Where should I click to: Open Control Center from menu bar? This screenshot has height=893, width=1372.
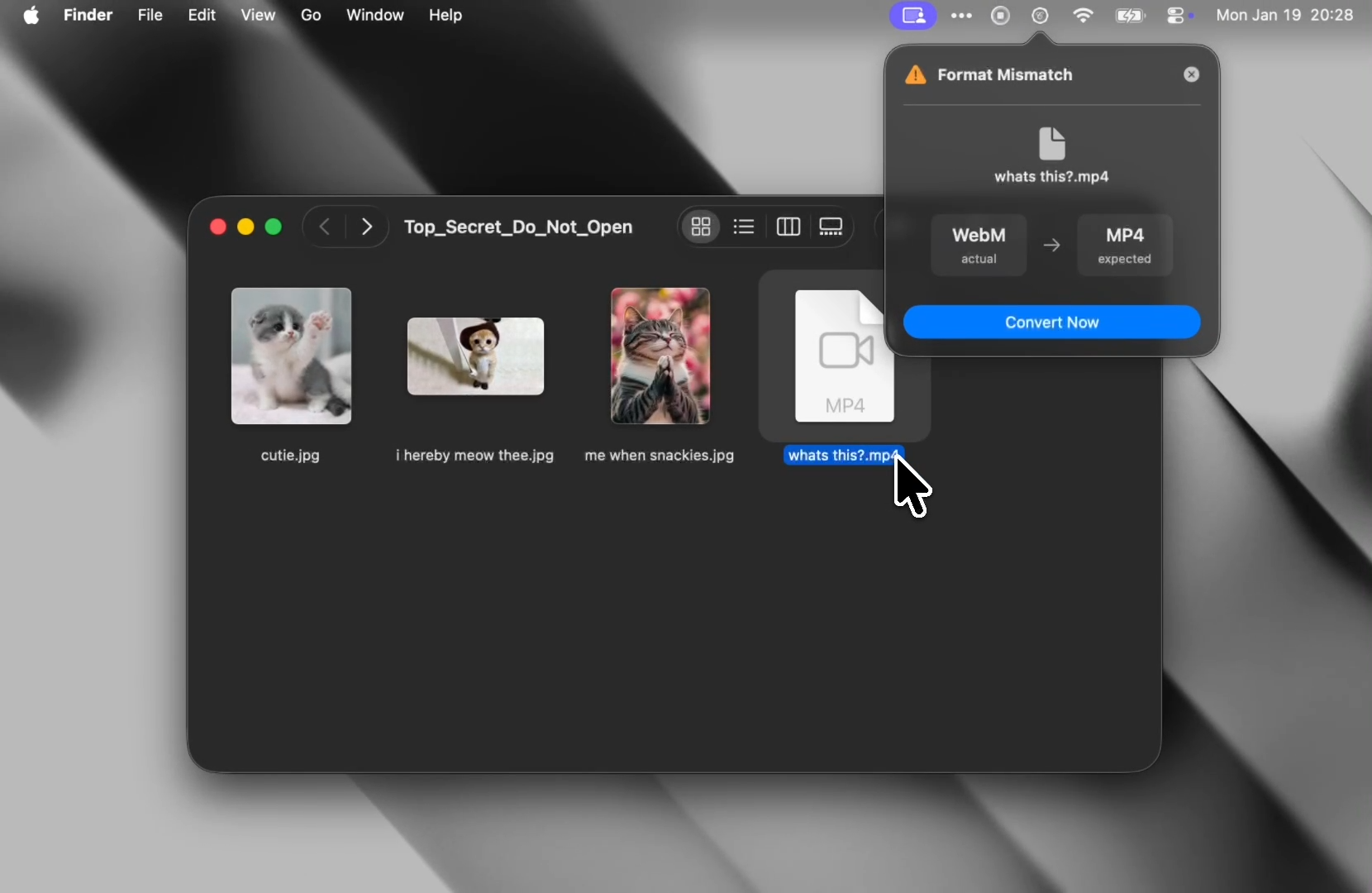pos(1177,16)
